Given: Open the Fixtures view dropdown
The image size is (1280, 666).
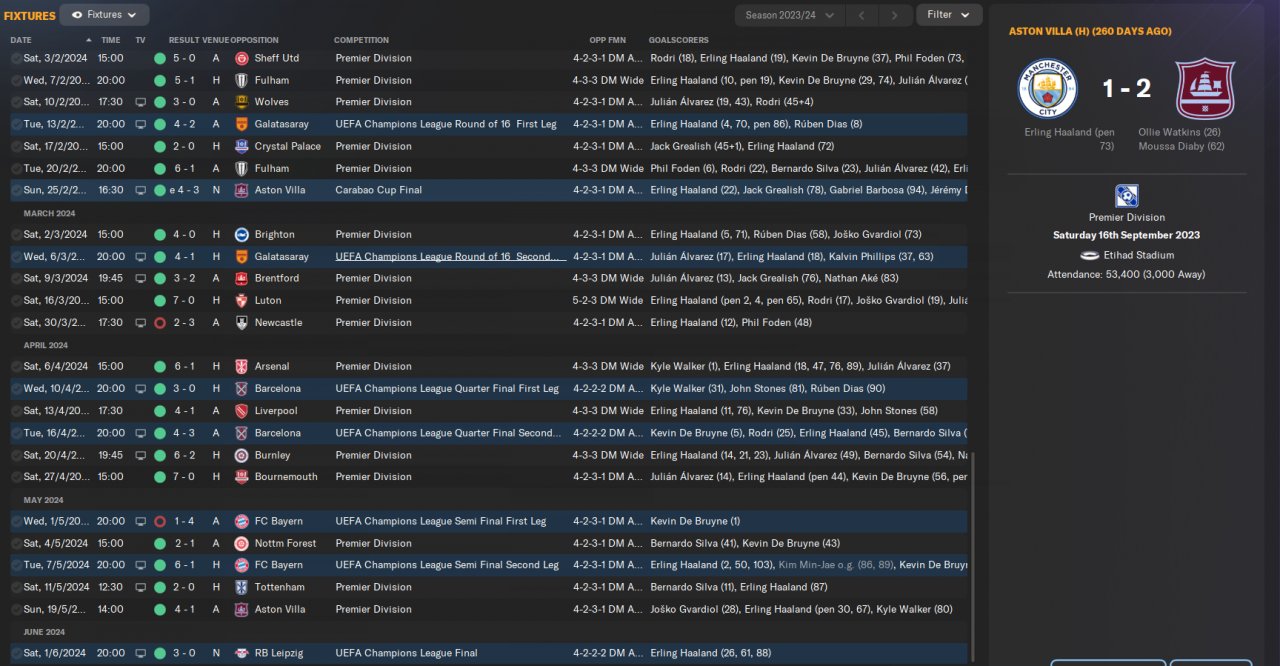Looking at the screenshot, I should point(104,15).
